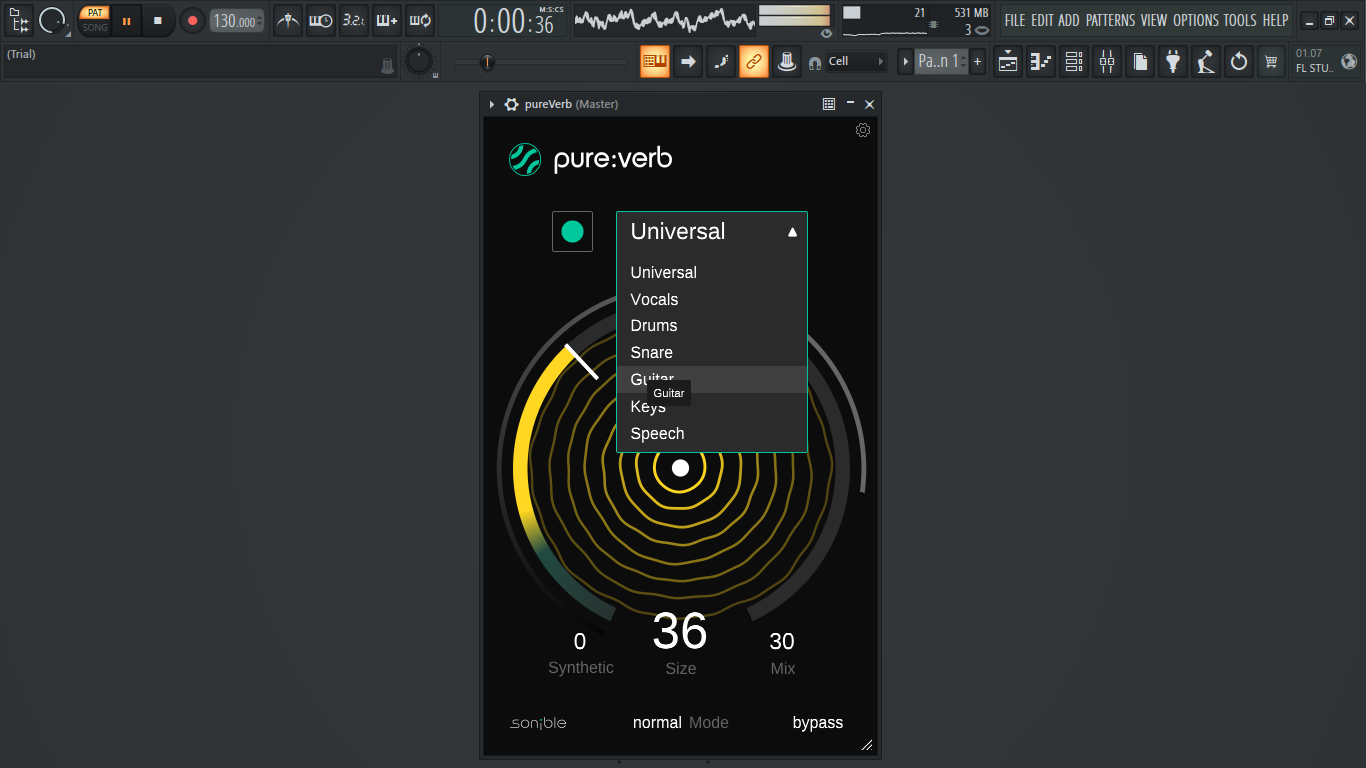Toggle the metronome icon
The image size is (1366, 768).
(x=288, y=20)
